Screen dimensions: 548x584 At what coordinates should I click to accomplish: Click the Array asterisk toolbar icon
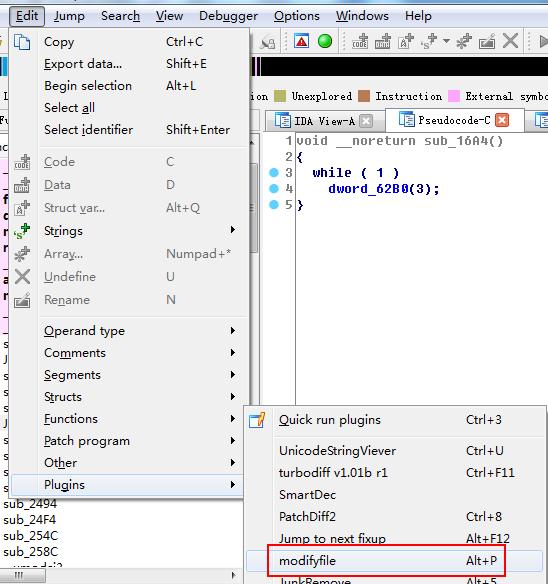(464, 41)
